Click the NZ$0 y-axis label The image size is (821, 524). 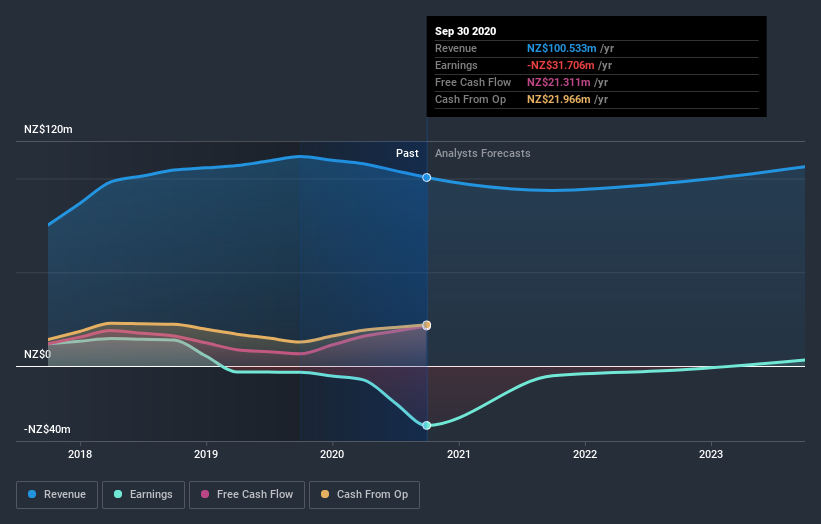(38, 354)
